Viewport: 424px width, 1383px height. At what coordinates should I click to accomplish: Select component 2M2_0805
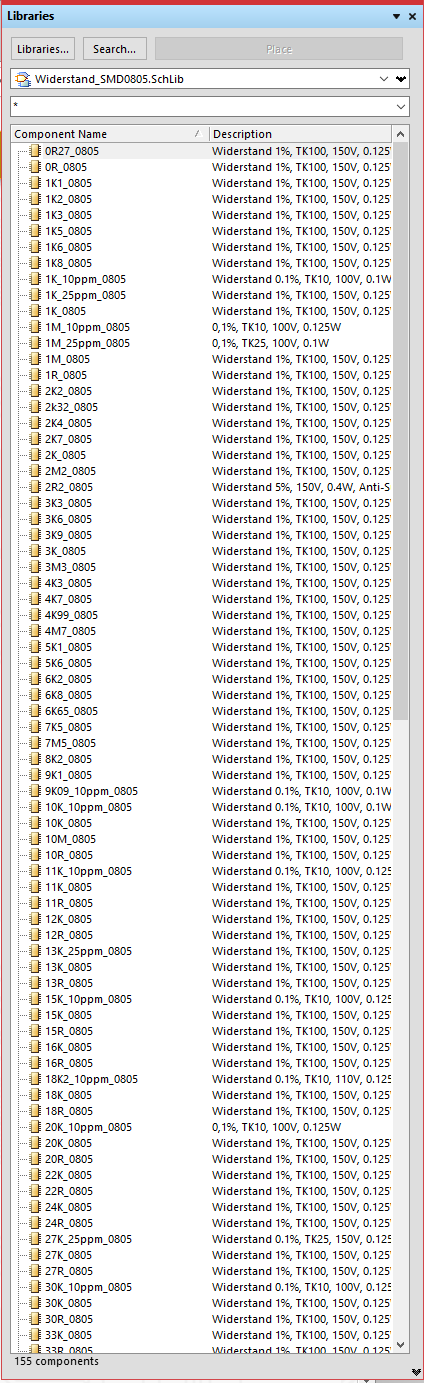(x=70, y=471)
